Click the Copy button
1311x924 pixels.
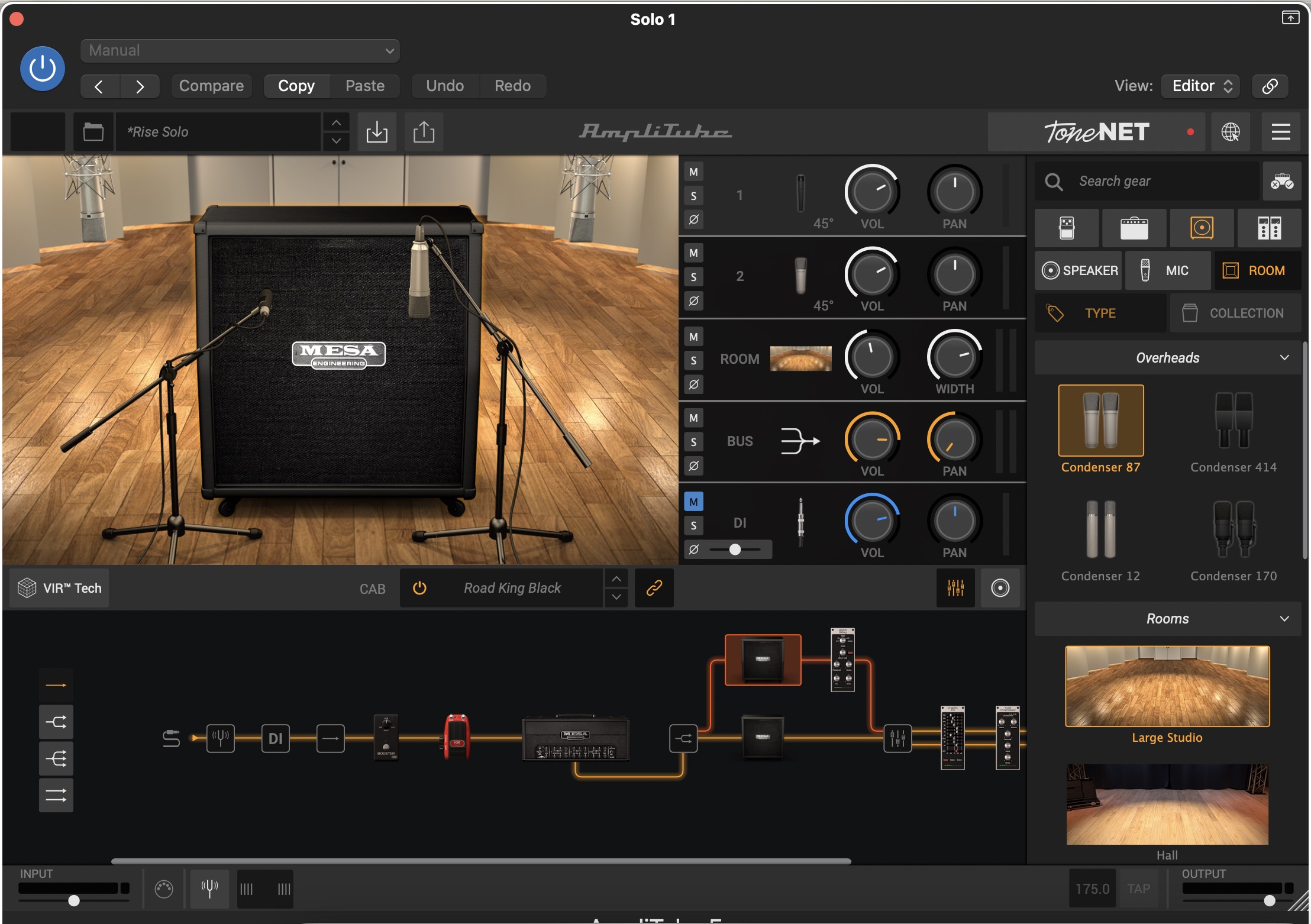coord(296,86)
